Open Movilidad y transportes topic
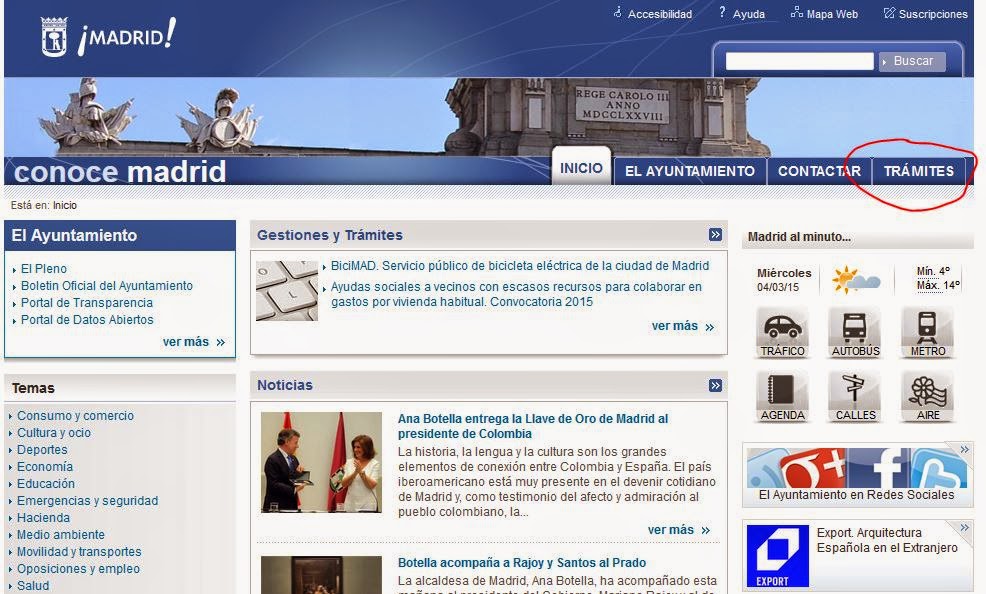 click(79, 551)
